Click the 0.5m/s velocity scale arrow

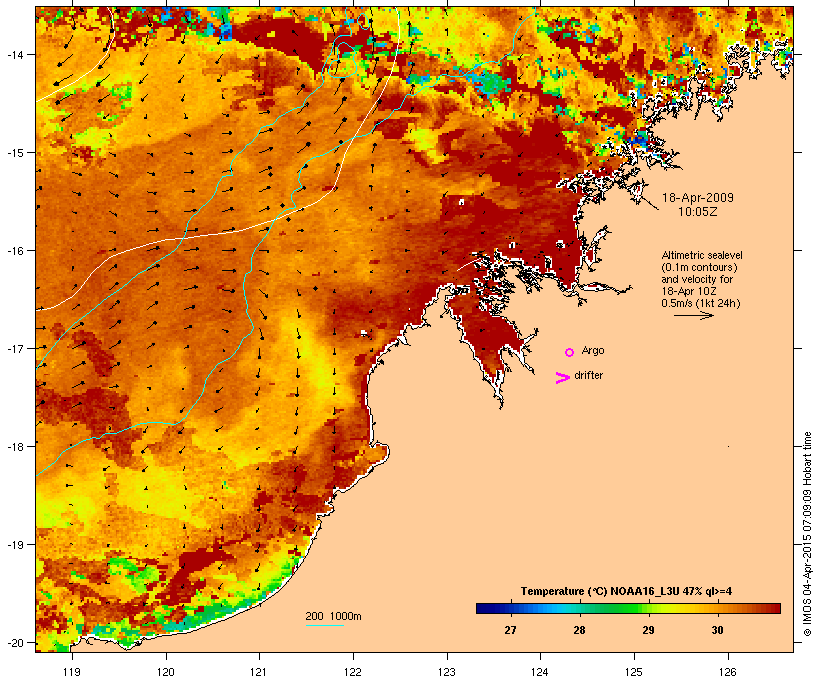click(693, 315)
